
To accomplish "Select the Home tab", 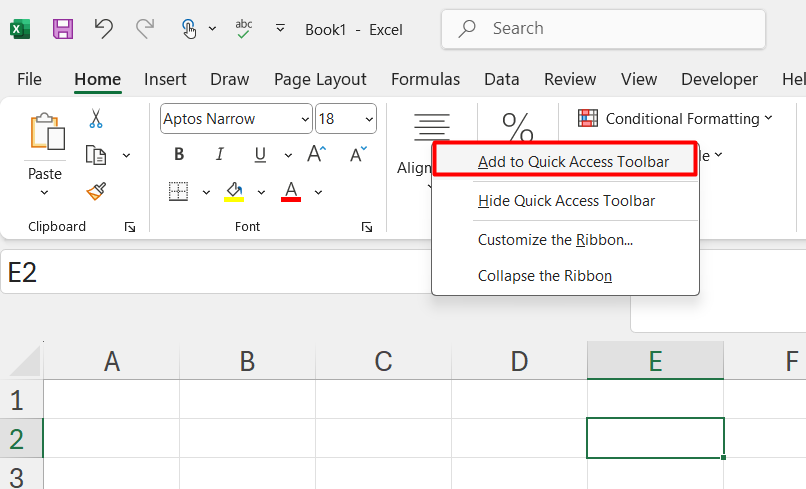I will (x=98, y=79).
